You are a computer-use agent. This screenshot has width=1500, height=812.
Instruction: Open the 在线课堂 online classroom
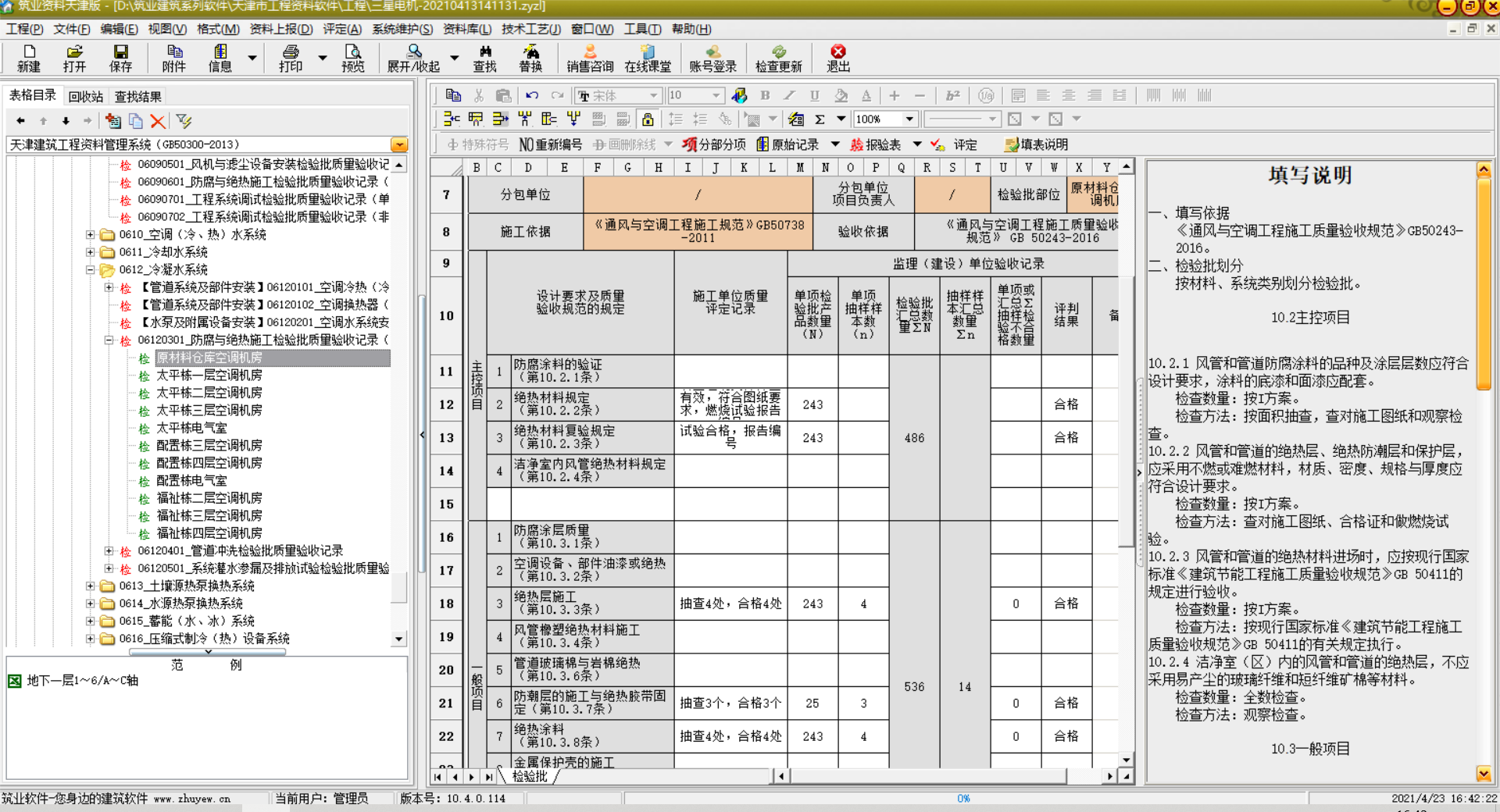coord(648,58)
